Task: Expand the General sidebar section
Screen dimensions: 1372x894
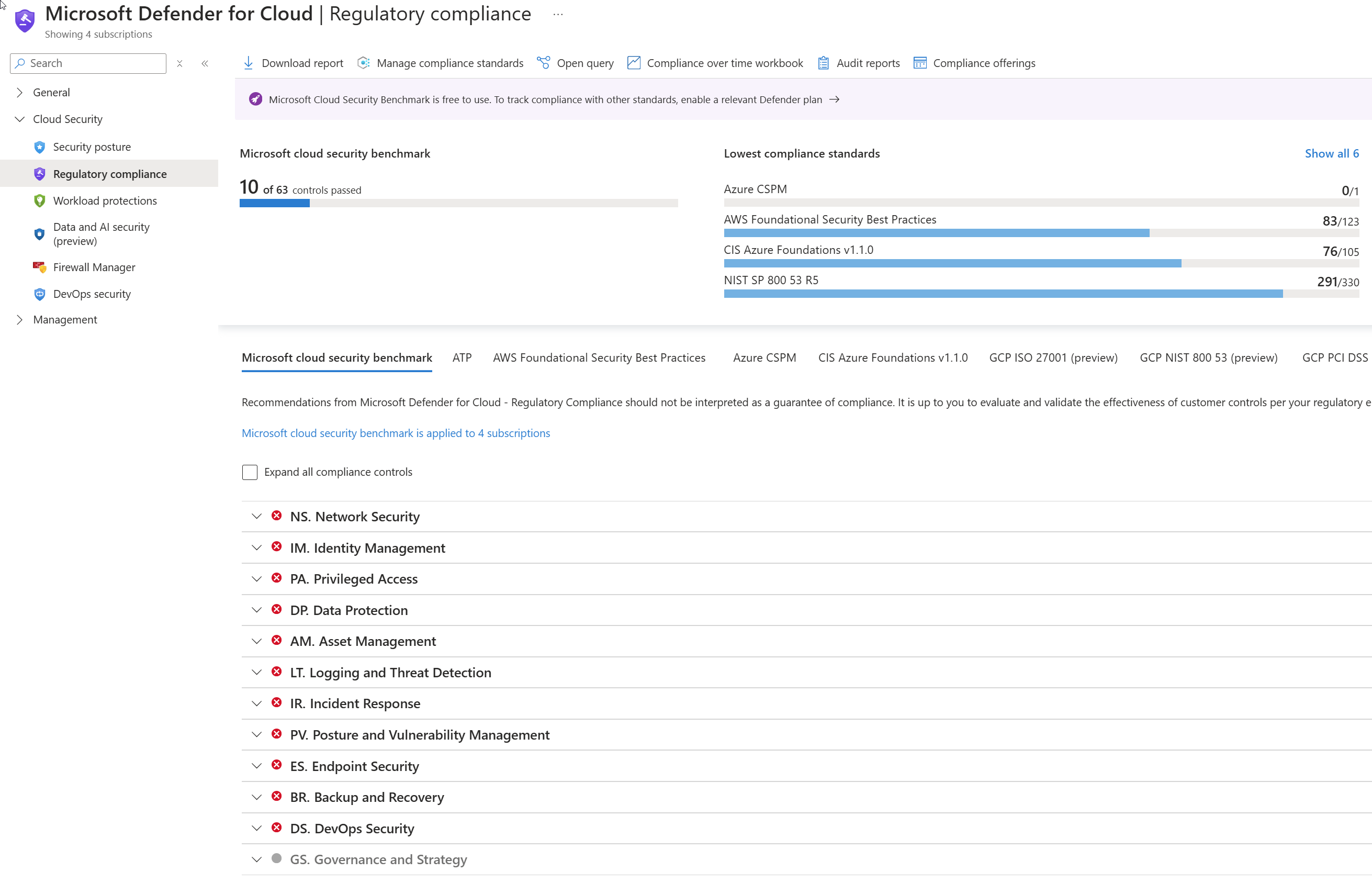Action: click(x=19, y=92)
